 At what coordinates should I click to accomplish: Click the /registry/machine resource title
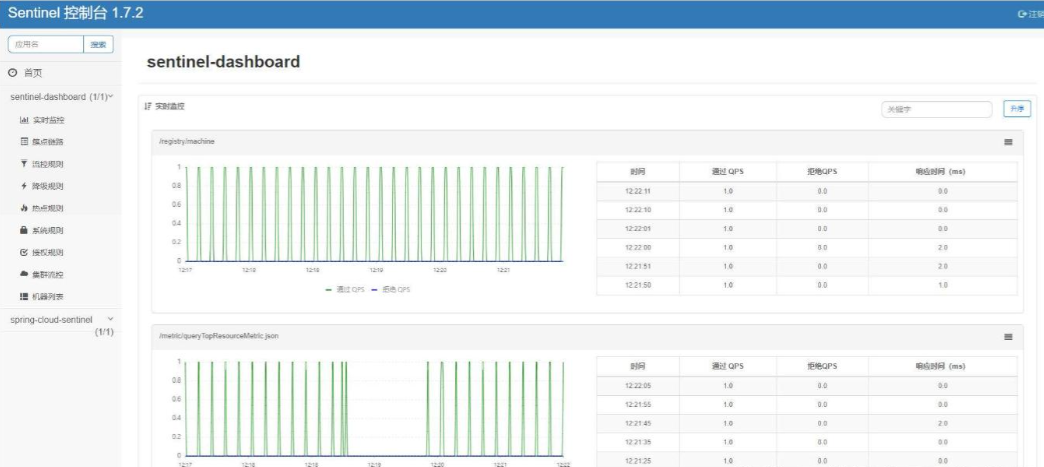pos(187,142)
